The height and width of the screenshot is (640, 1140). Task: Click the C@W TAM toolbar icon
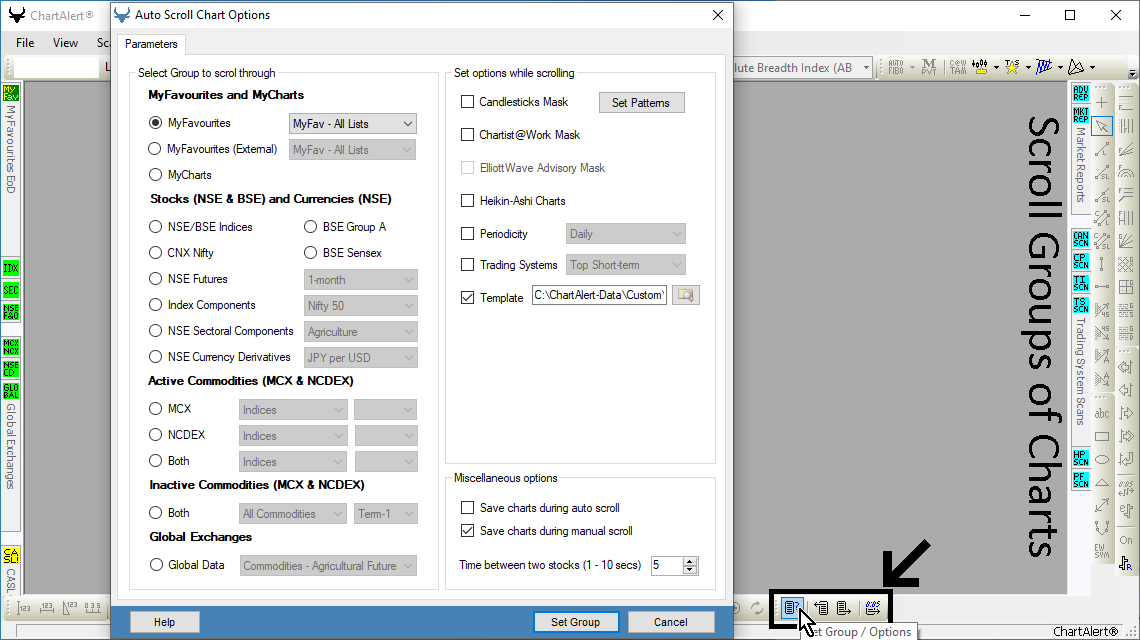(x=958, y=67)
